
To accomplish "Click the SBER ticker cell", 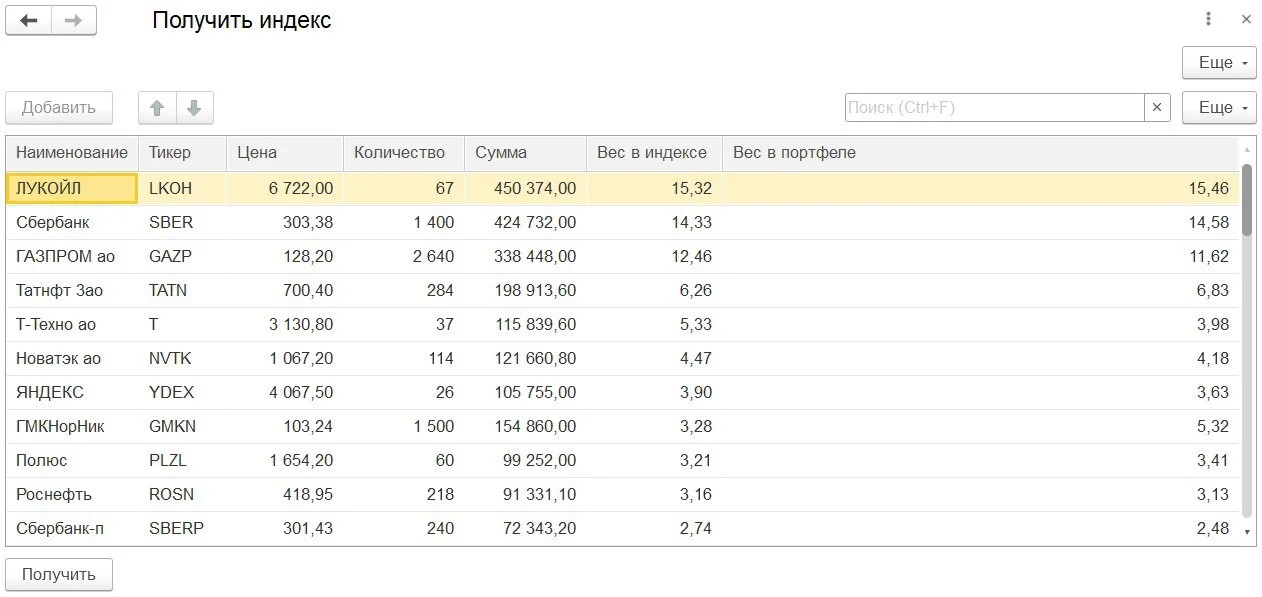I will pyautogui.click(x=183, y=222).
